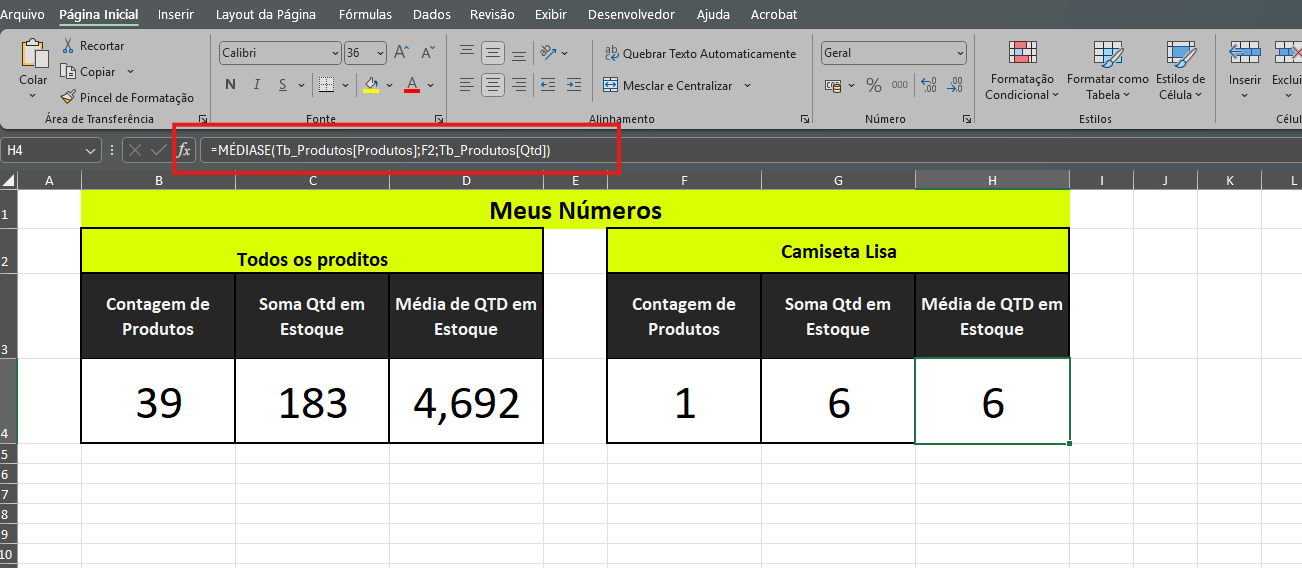The height and width of the screenshot is (568, 1302).
Task: Open the Formatar como Tabela menu
Action: (x=1108, y=70)
